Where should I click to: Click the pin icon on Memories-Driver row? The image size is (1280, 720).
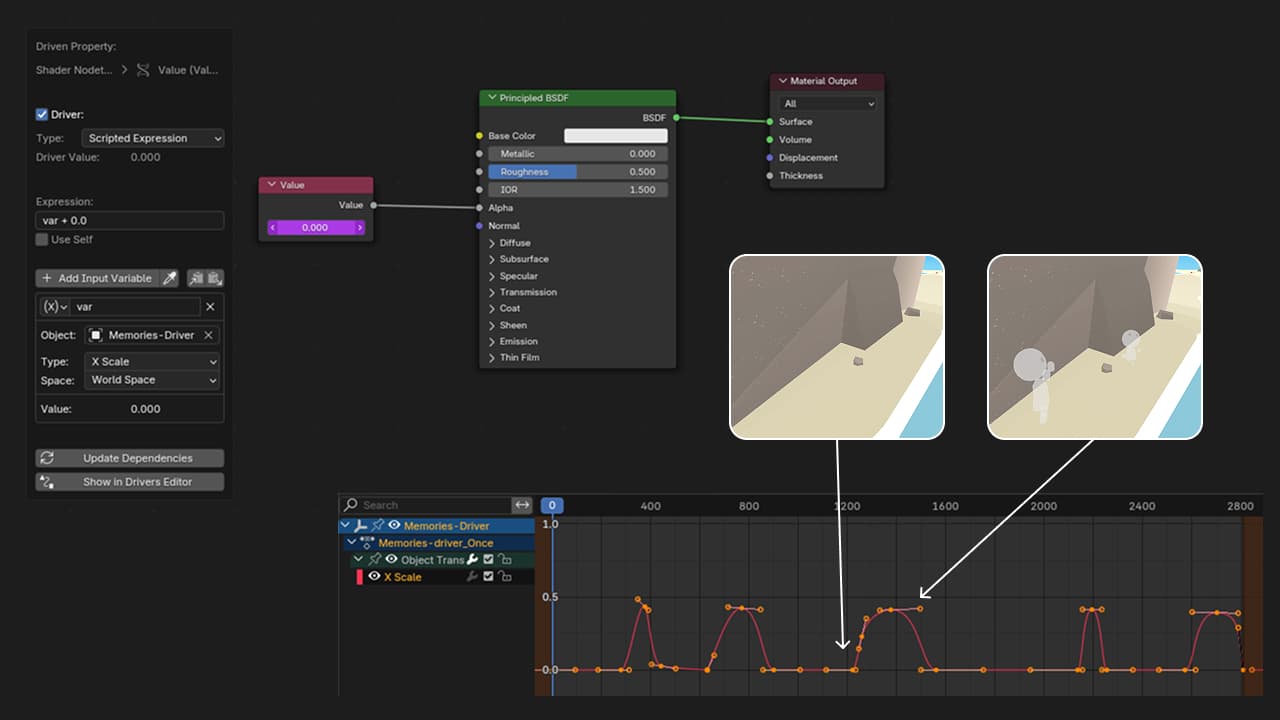click(378, 525)
